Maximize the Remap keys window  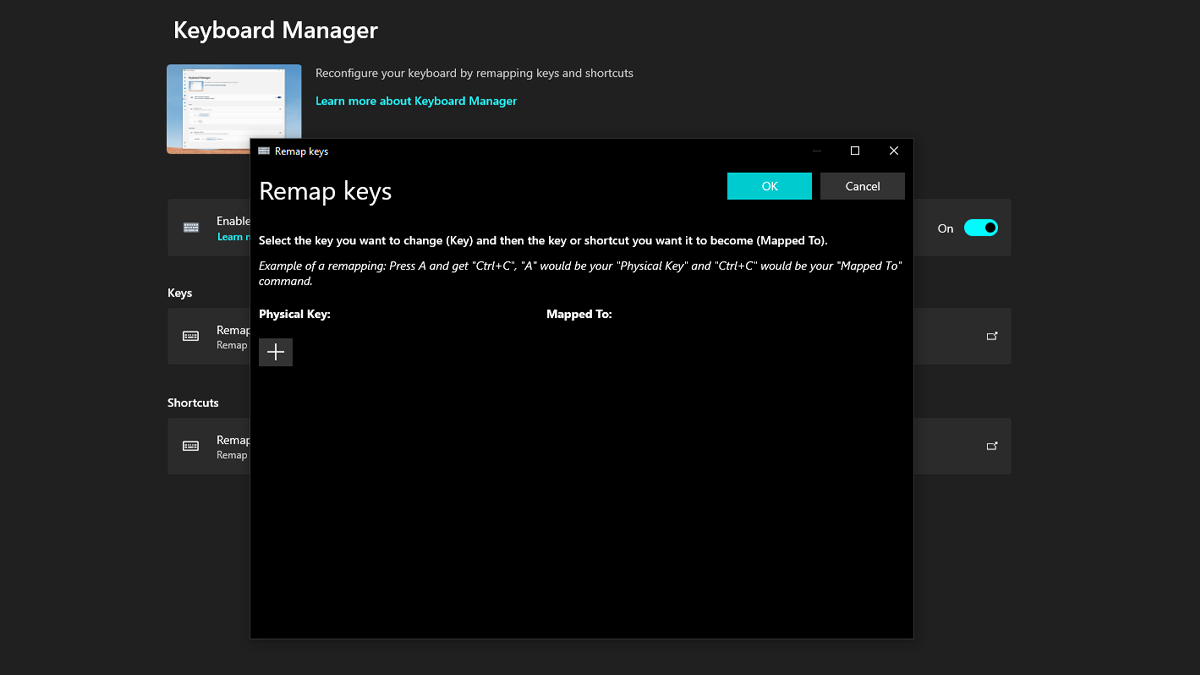tap(855, 151)
